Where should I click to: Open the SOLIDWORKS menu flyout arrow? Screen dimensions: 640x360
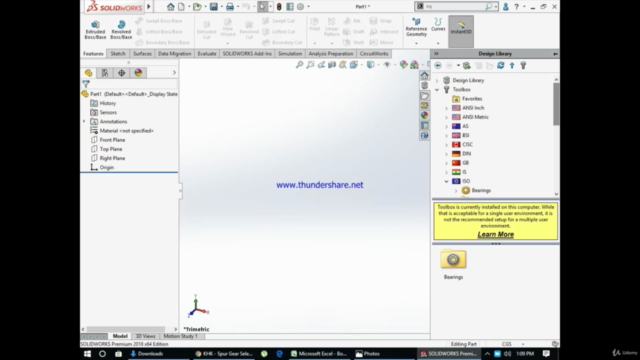[x=149, y=7]
